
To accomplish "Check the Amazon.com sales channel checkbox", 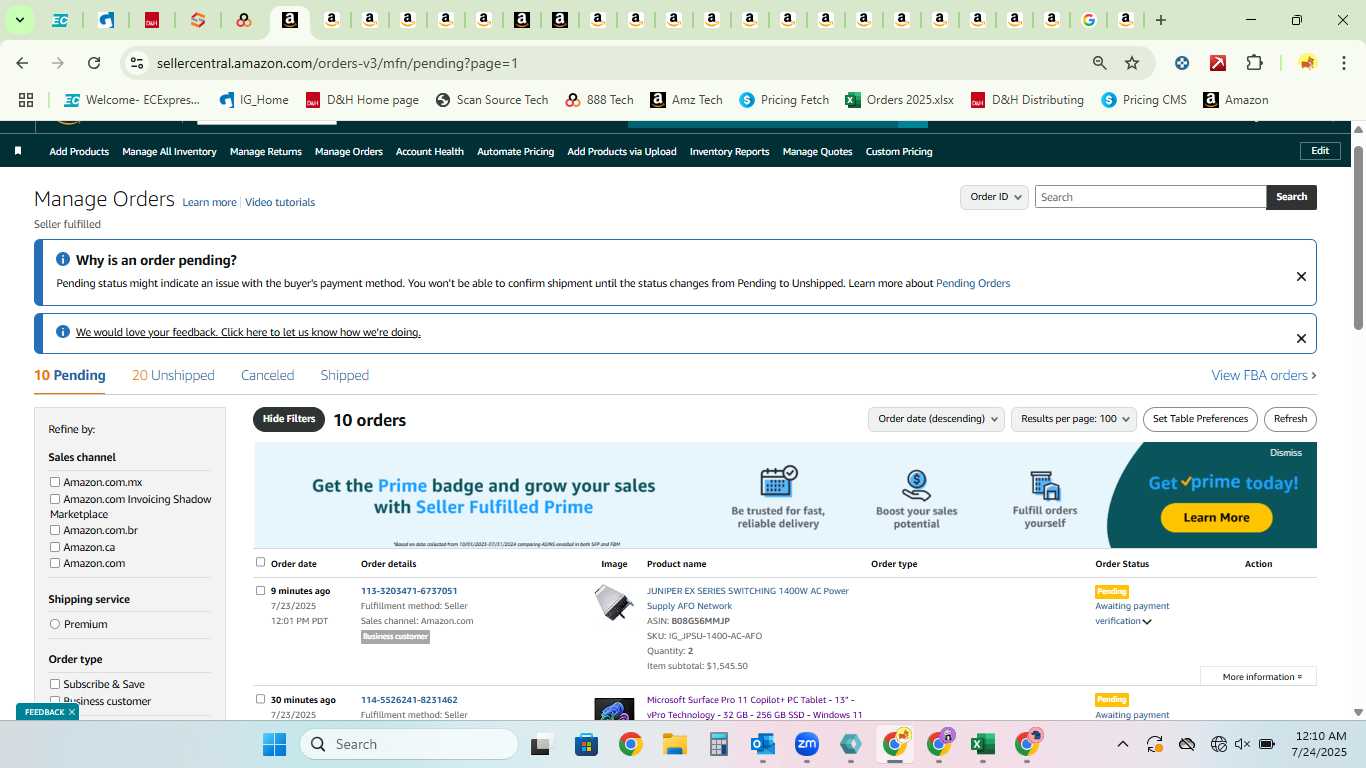I will [x=55, y=563].
